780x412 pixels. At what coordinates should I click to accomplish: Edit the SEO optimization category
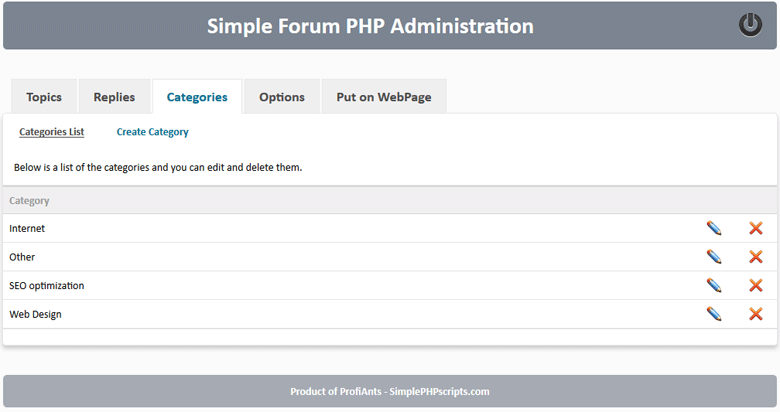pyautogui.click(x=714, y=286)
